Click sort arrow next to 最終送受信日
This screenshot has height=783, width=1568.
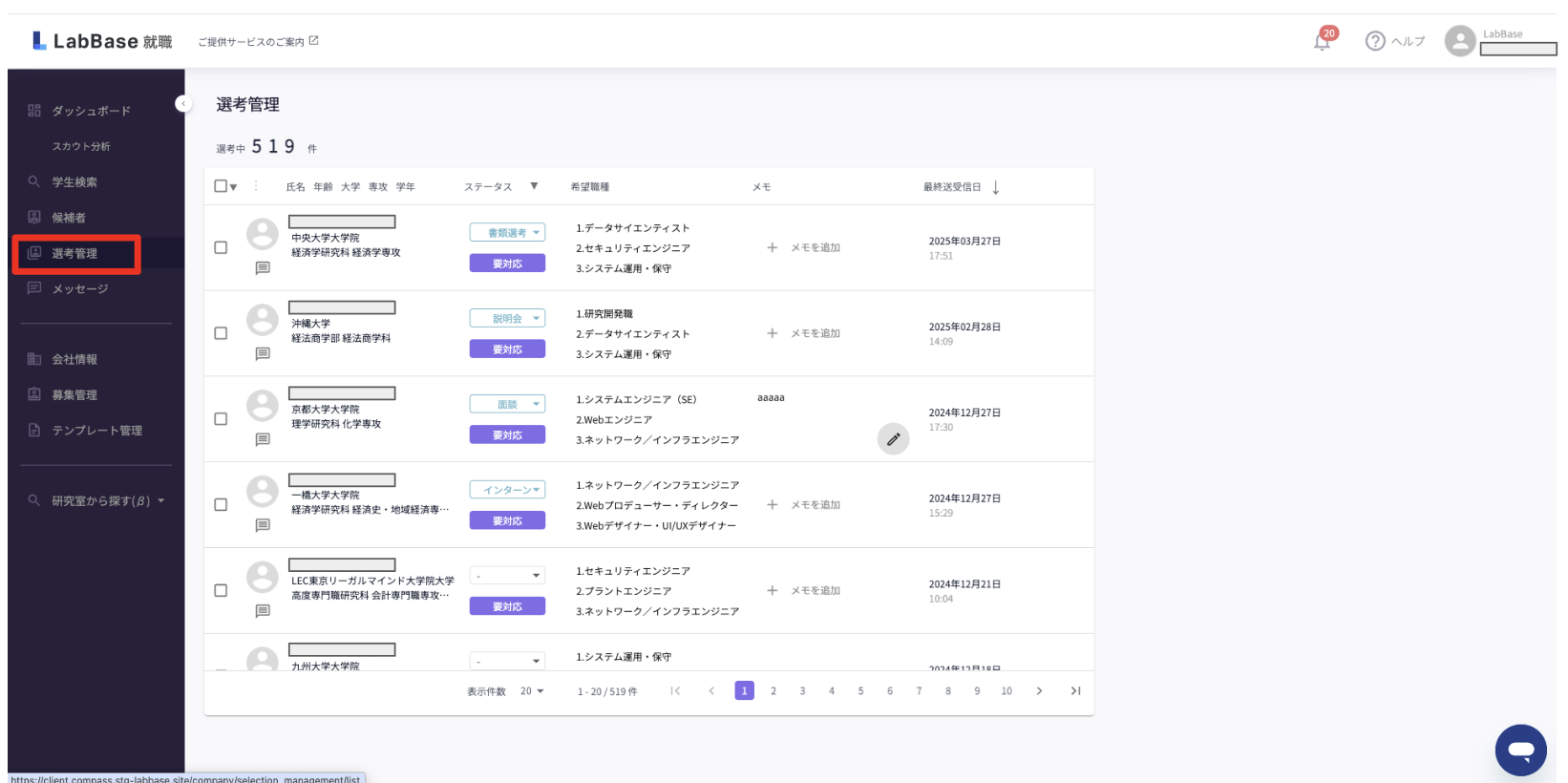coord(996,187)
